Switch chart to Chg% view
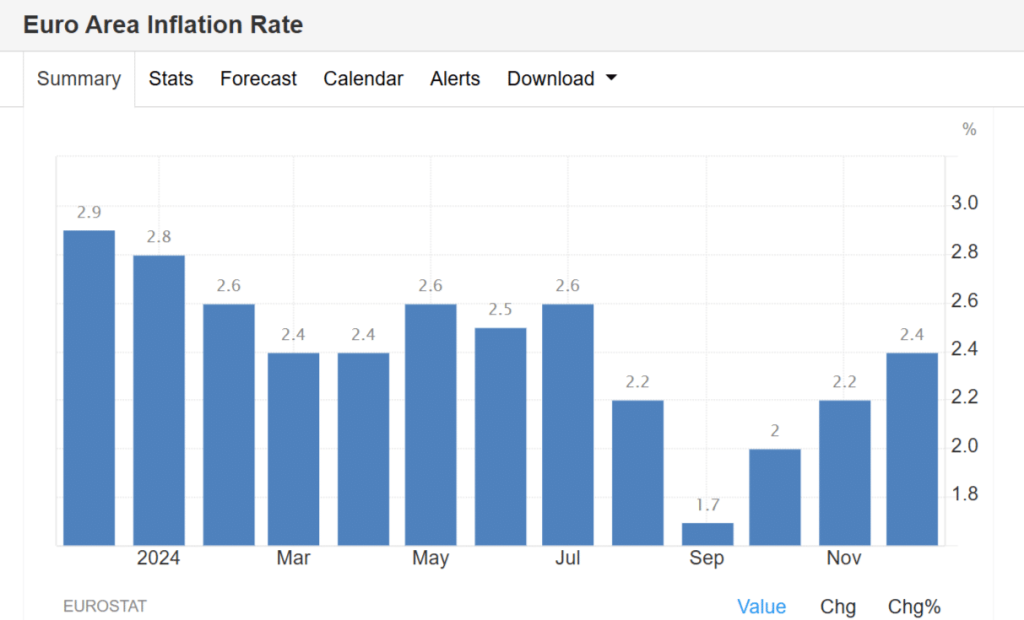Image resolution: width=1024 pixels, height=620 pixels. (914, 606)
